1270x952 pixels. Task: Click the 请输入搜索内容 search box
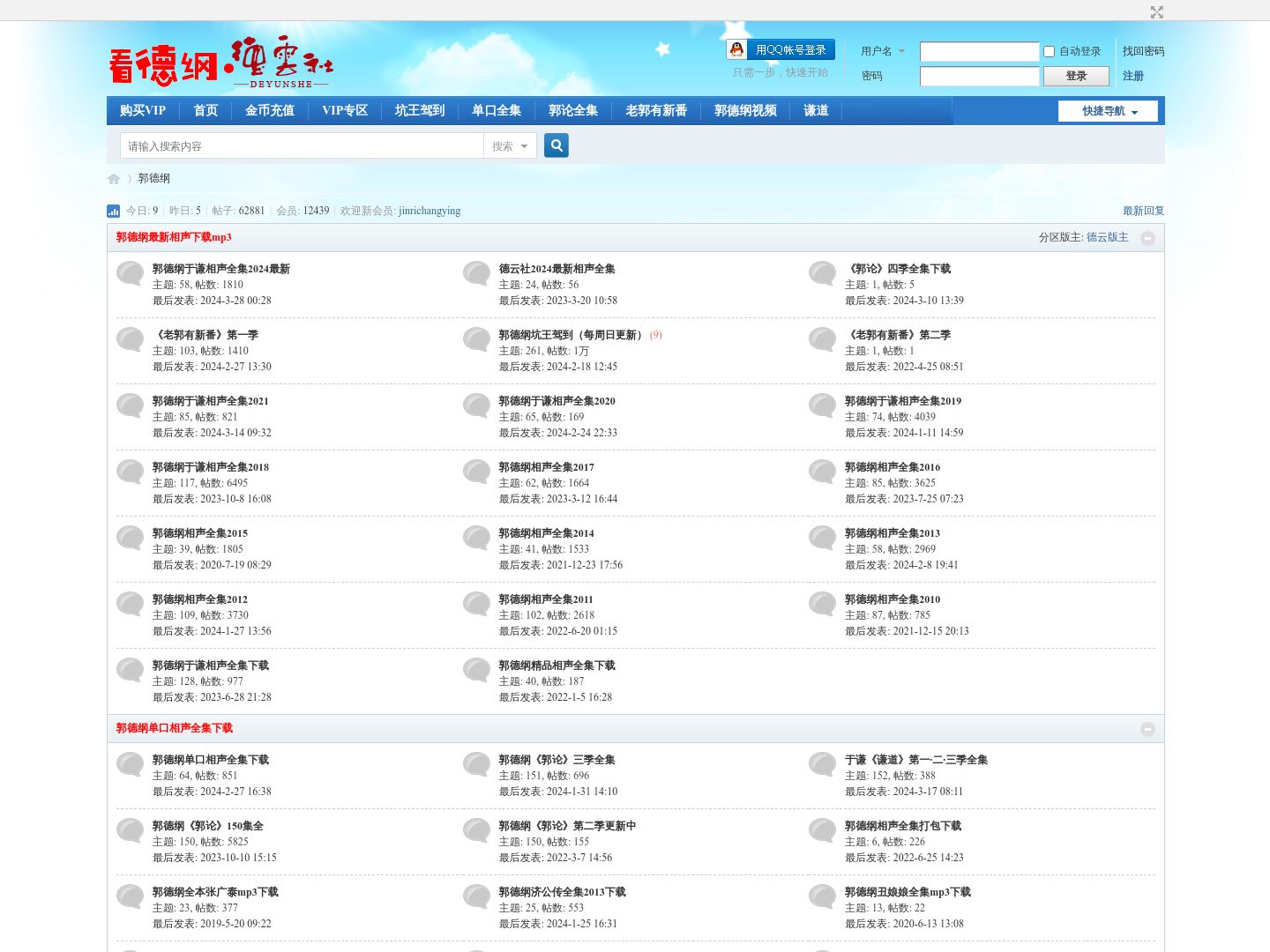tap(302, 146)
